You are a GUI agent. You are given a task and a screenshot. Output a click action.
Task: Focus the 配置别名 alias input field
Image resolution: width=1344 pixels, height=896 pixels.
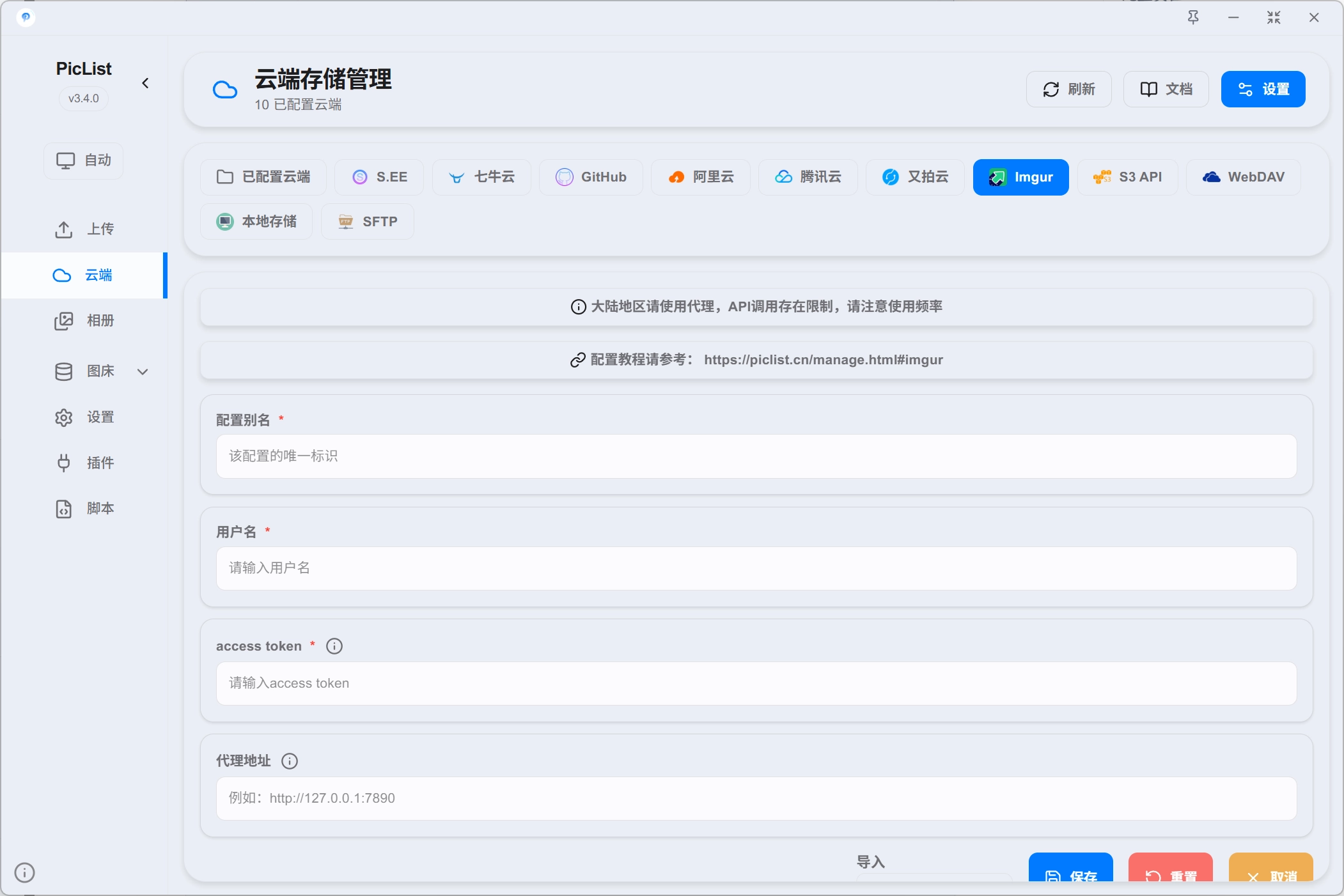[756, 456]
